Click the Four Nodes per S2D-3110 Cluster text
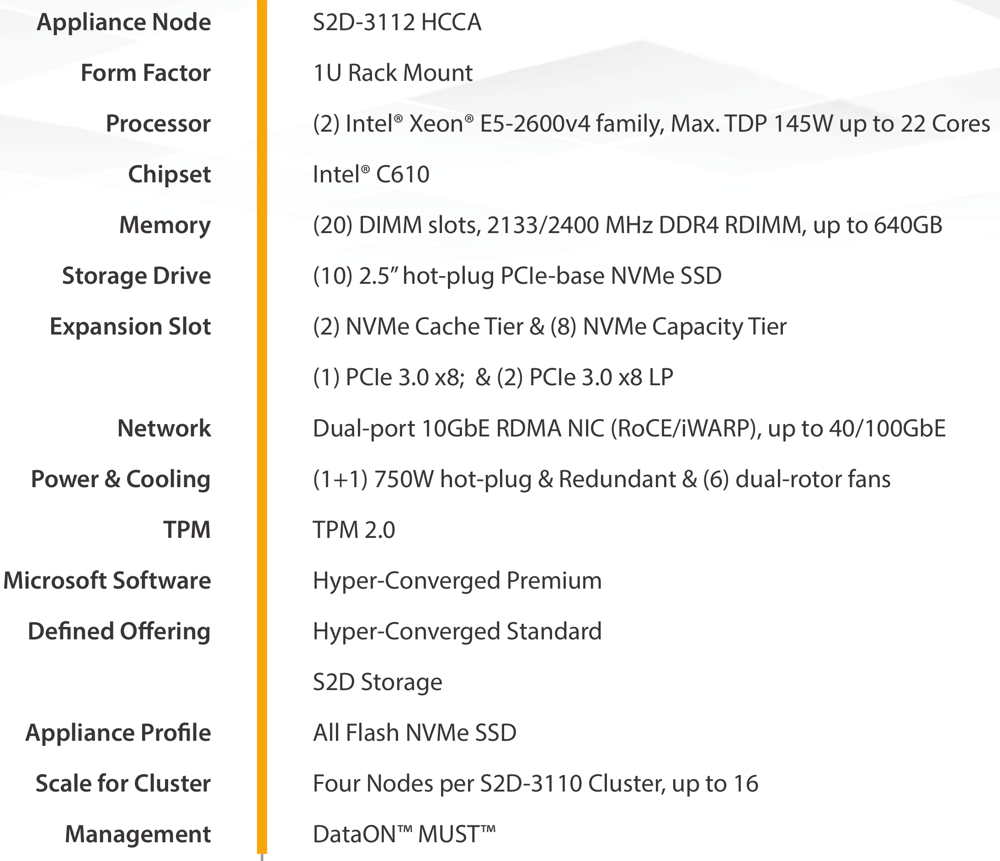The width and height of the screenshot is (1000, 861). (x=536, y=783)
